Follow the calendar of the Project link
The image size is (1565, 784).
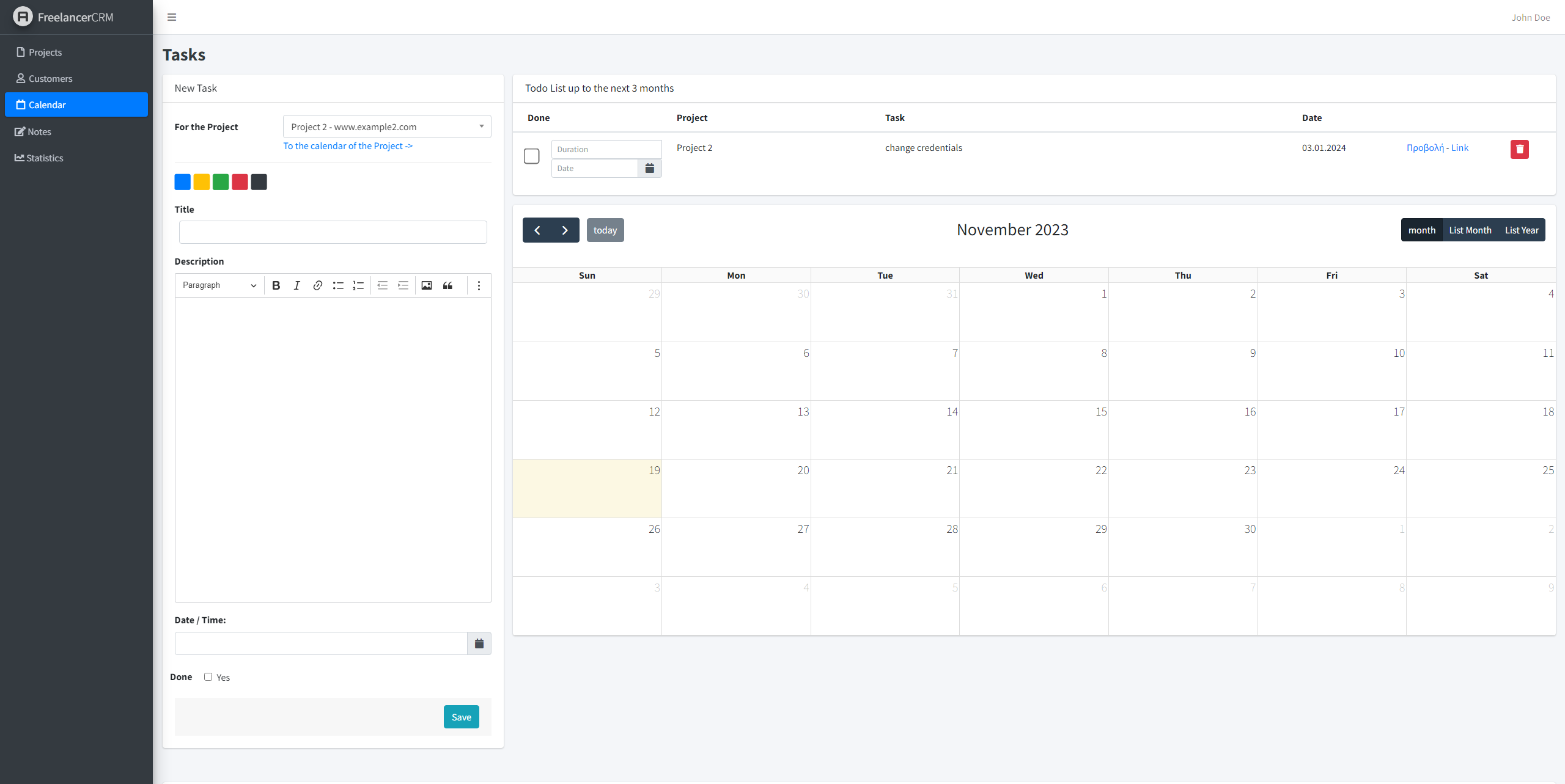click(x=348, y=146)
